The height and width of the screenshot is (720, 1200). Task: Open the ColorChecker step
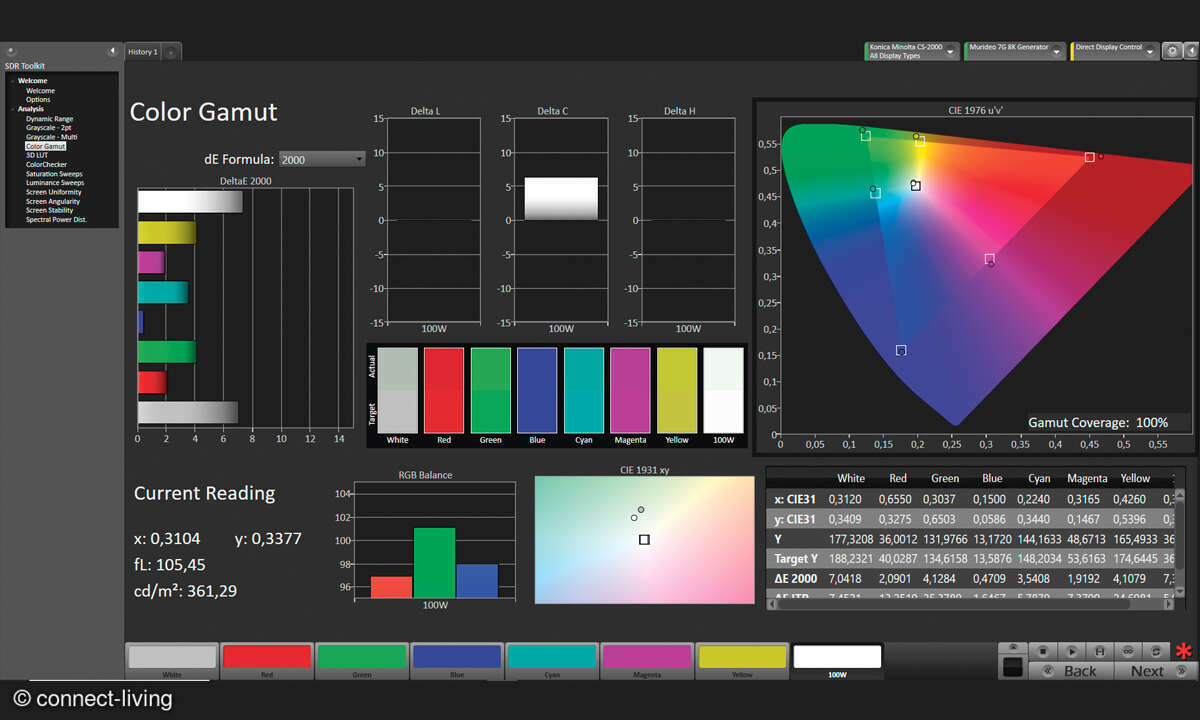(46, 164)
